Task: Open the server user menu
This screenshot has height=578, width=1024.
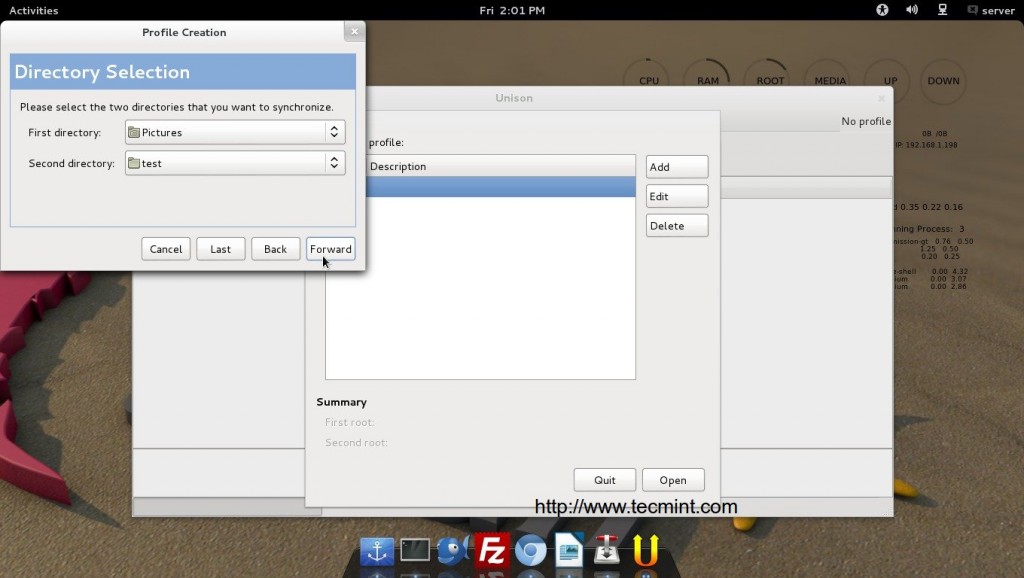Action: 990,10
